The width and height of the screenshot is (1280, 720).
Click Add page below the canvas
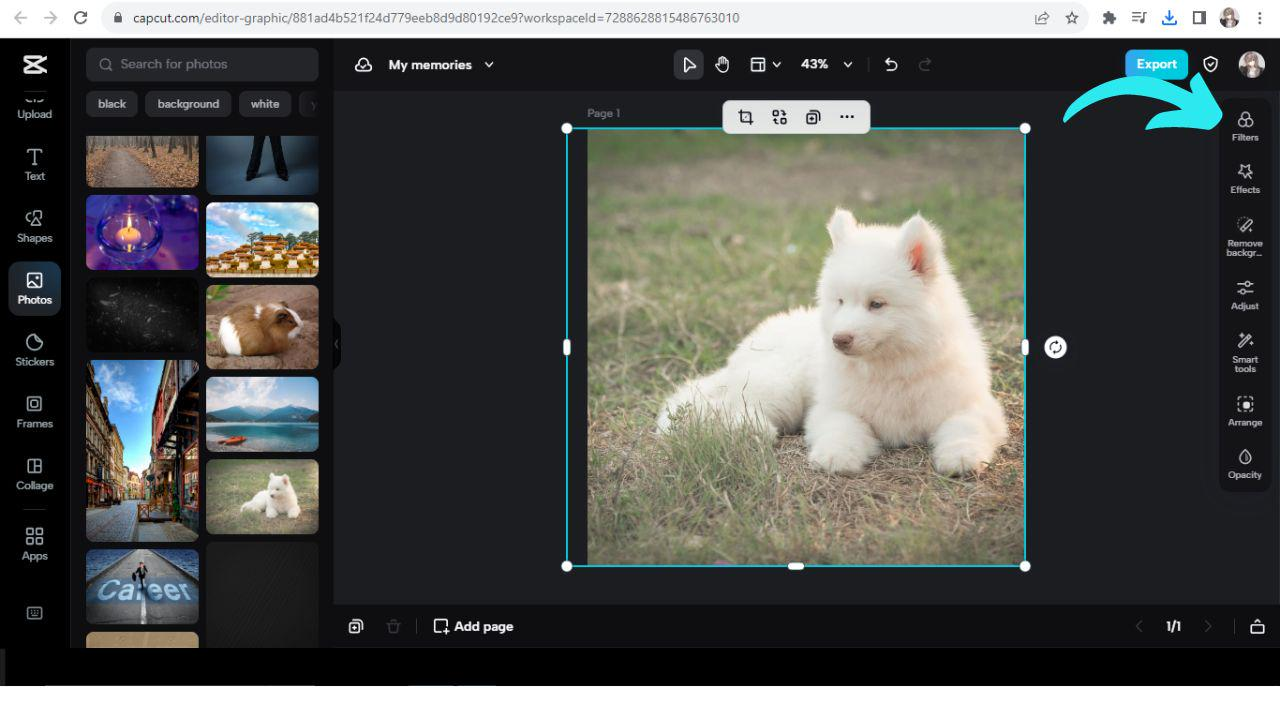click(472, 626)
